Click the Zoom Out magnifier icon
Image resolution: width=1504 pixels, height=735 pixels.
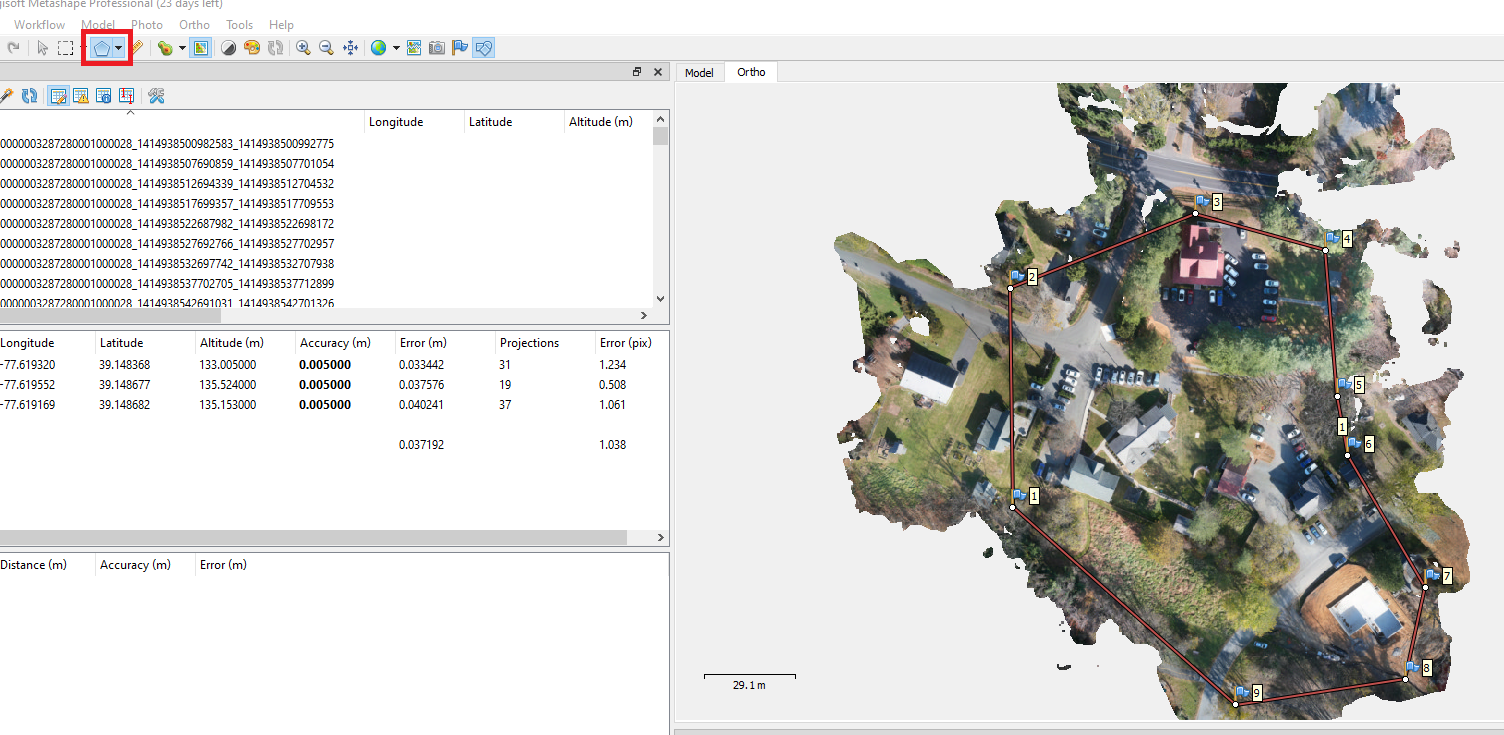coord(326,48)
